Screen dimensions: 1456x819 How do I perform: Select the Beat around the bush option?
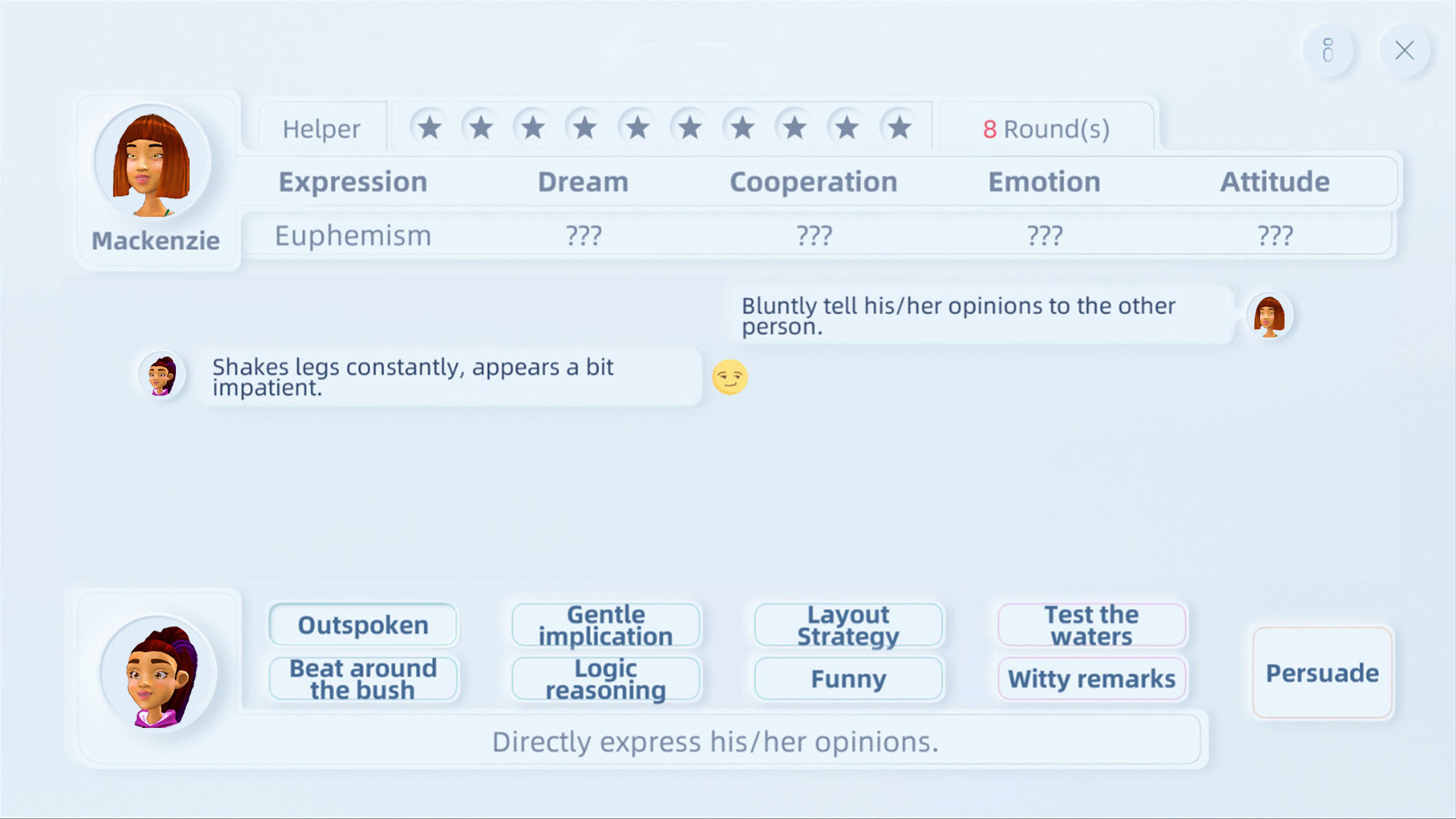pos(362,679)
